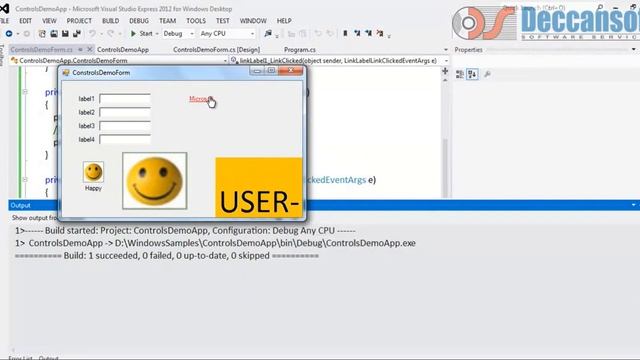Viewport: 640px width, 360px height.
Task: Open the document tab list dropdown
Action: pyautogui.click(x=445, y=50)
